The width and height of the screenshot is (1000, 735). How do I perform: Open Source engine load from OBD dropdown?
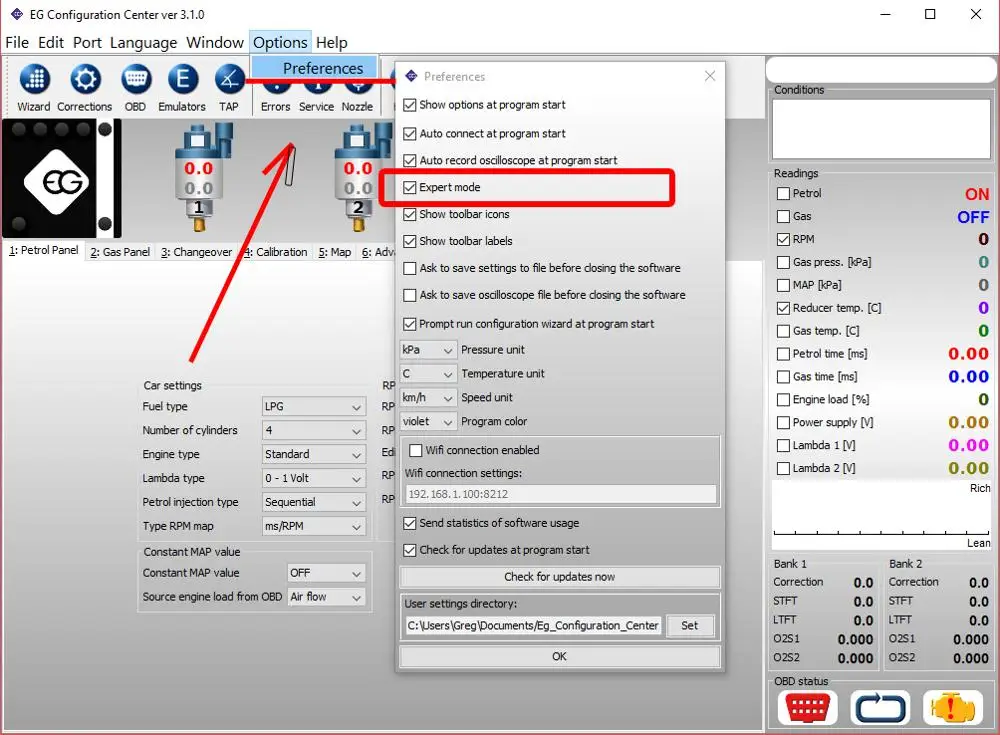pos(326,597)
